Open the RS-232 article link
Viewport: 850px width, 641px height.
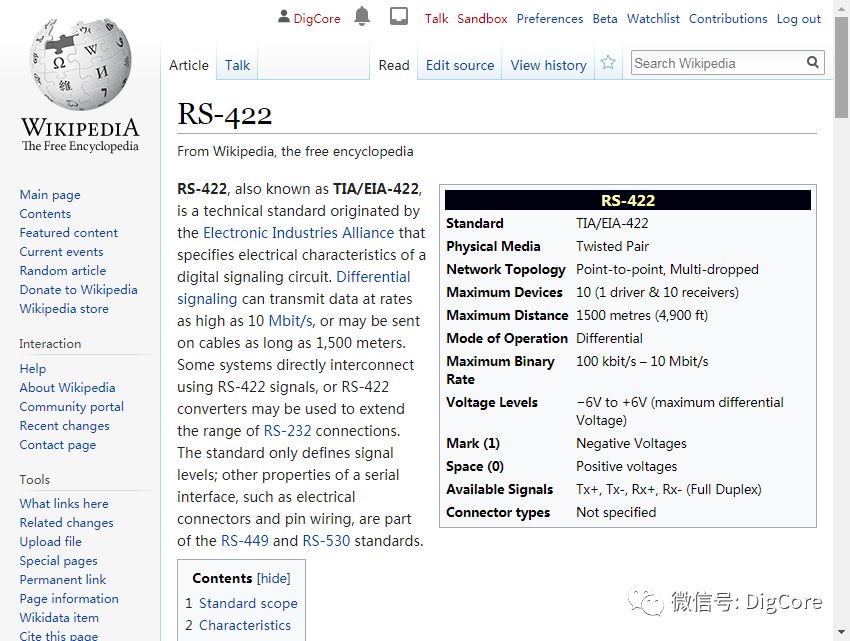[287, 431]
